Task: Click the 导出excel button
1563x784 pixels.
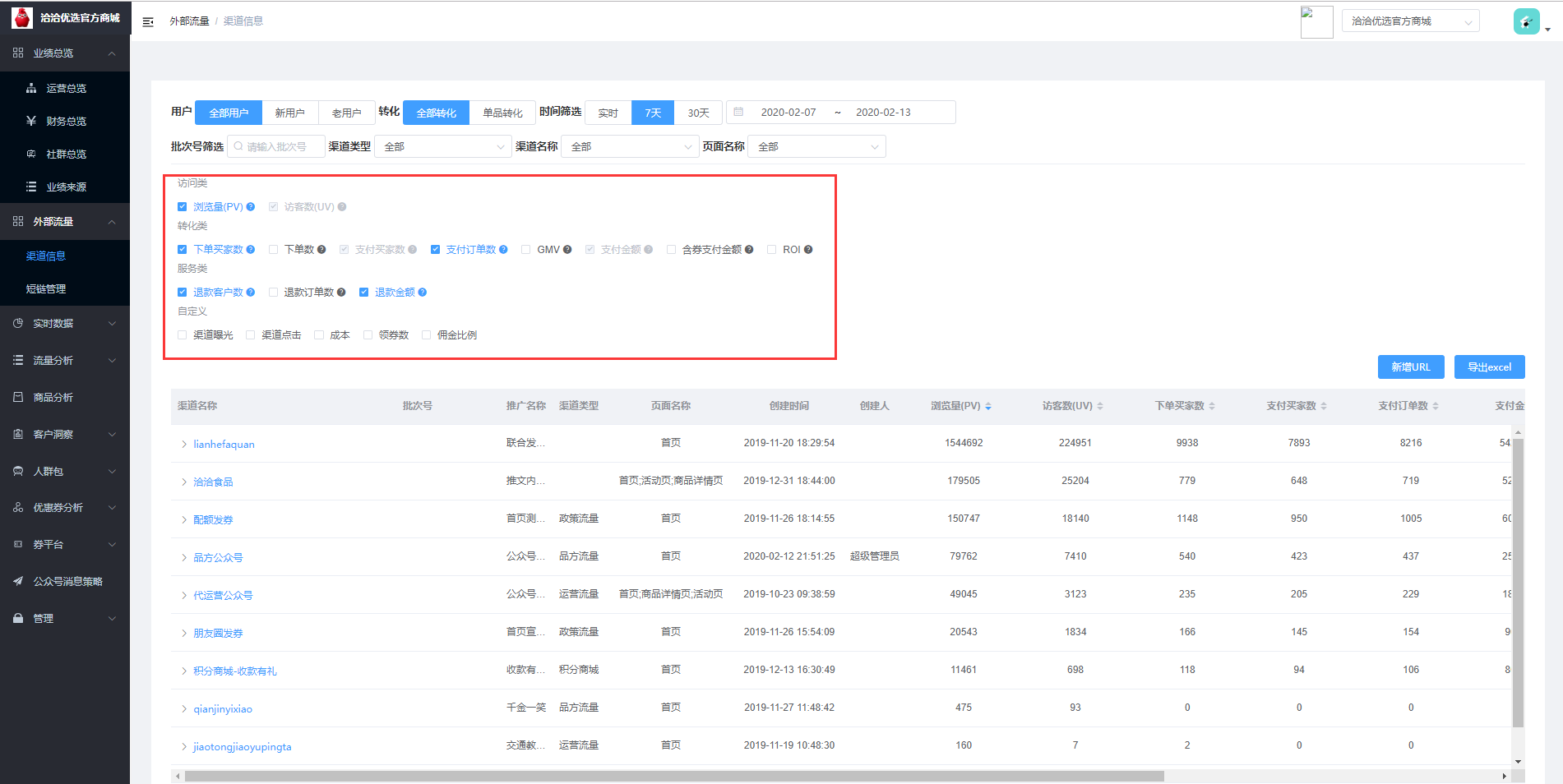Action: 1489,367
